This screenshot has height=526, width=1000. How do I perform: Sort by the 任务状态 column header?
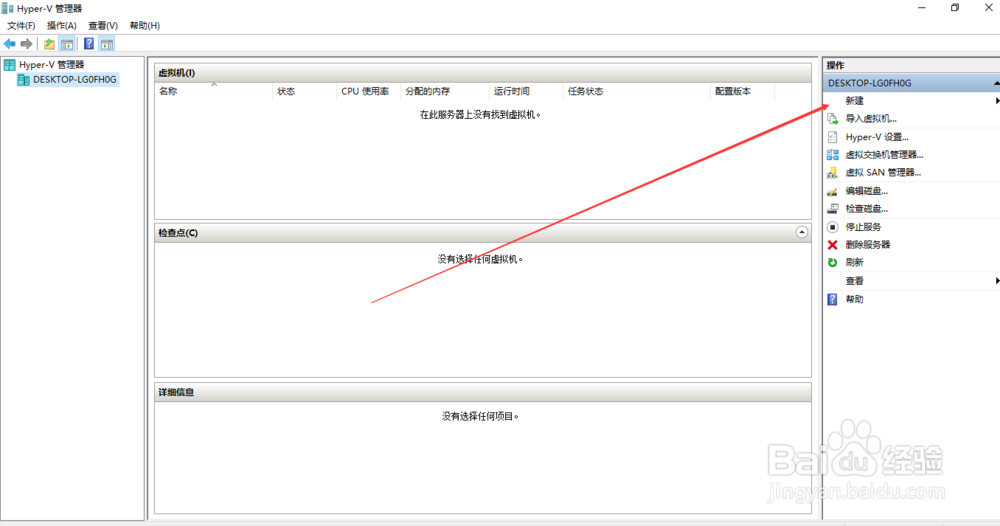(636, 91)
